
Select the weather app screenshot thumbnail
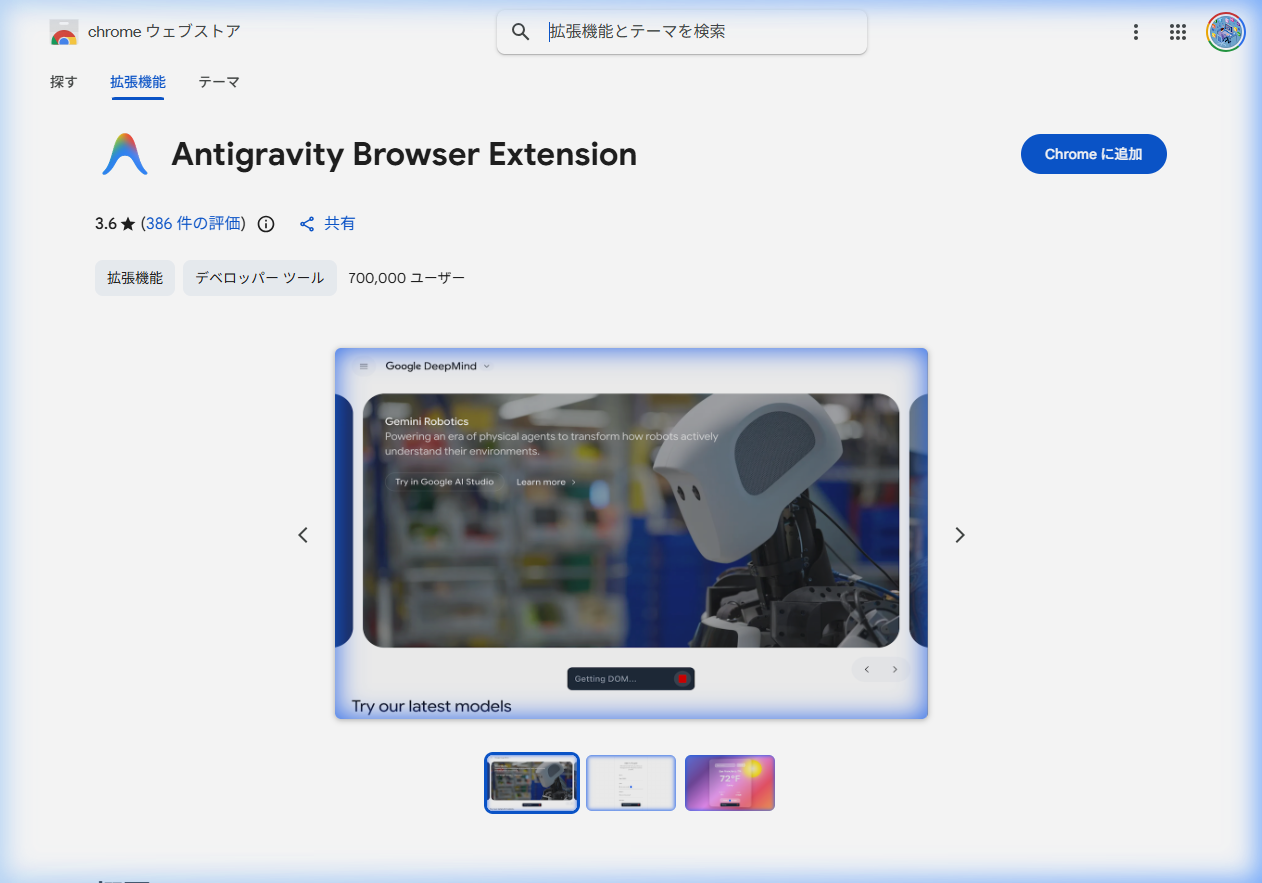coord(730,782)
